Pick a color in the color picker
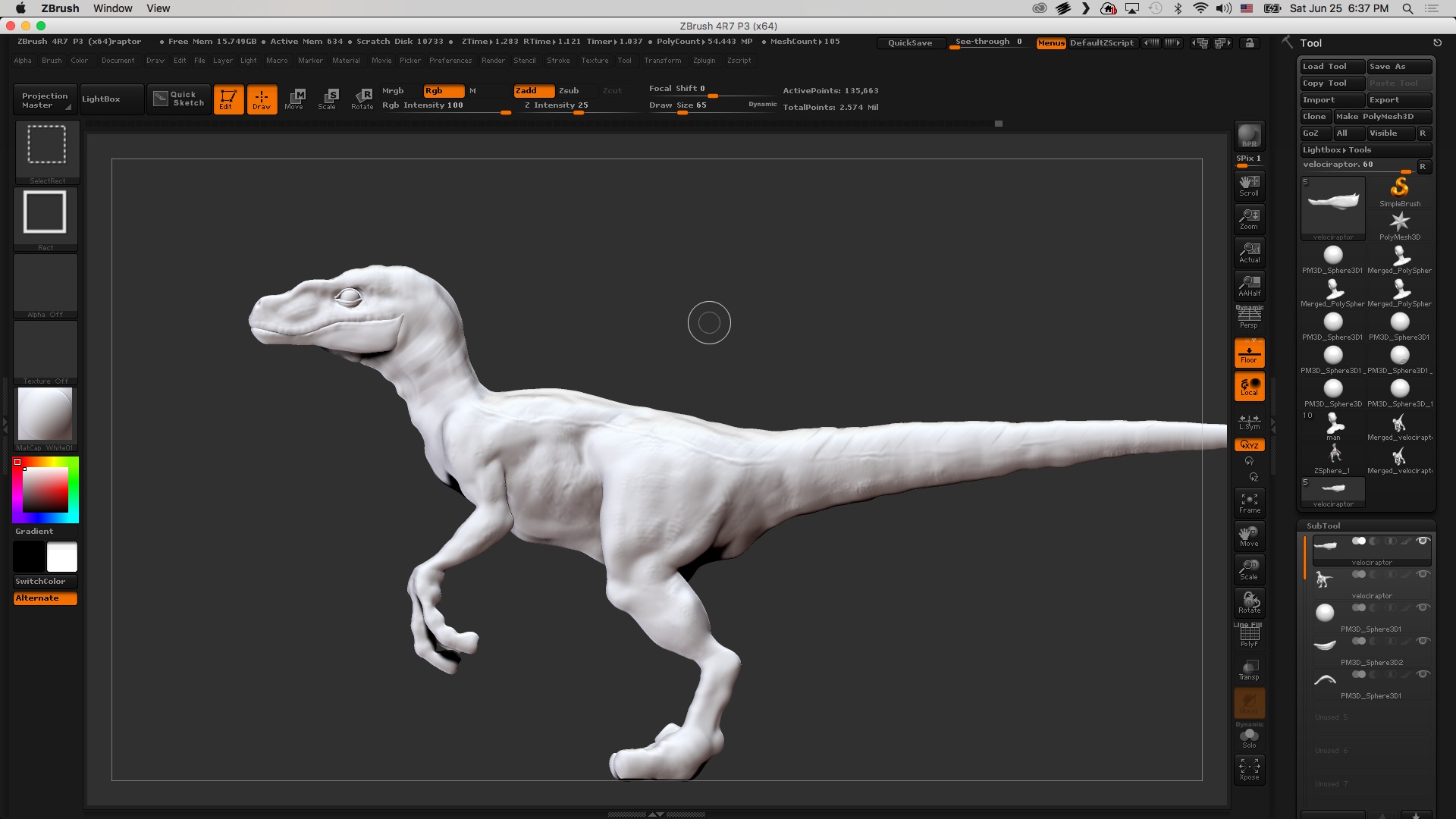1456x819 pixels. tap(45, 490)
